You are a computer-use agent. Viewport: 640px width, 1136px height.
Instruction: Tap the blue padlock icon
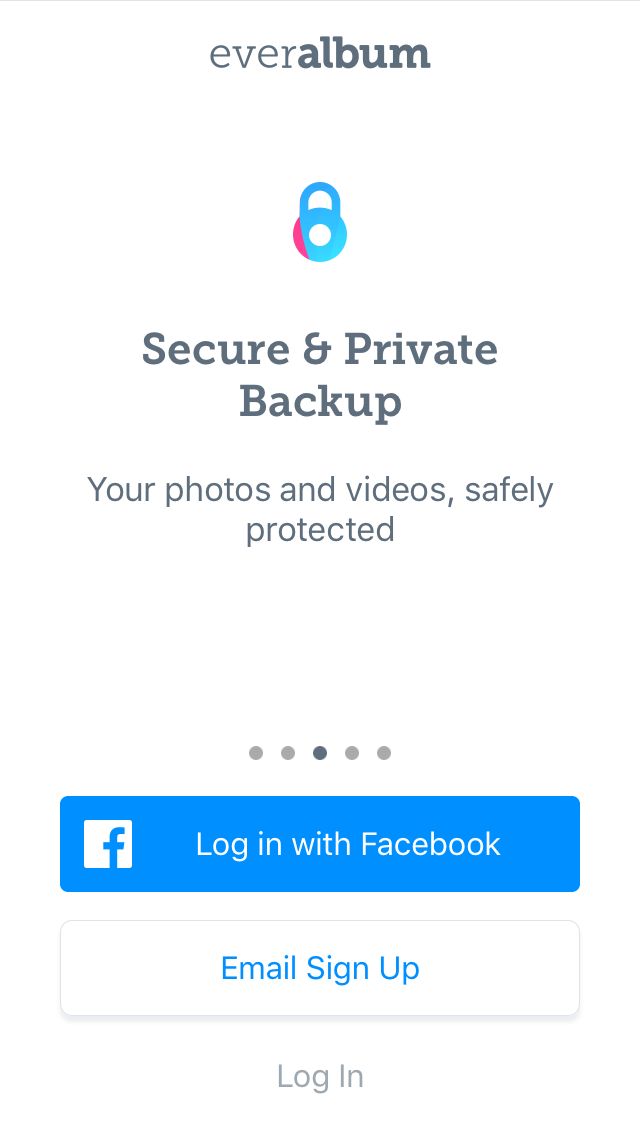pos(320,222)
